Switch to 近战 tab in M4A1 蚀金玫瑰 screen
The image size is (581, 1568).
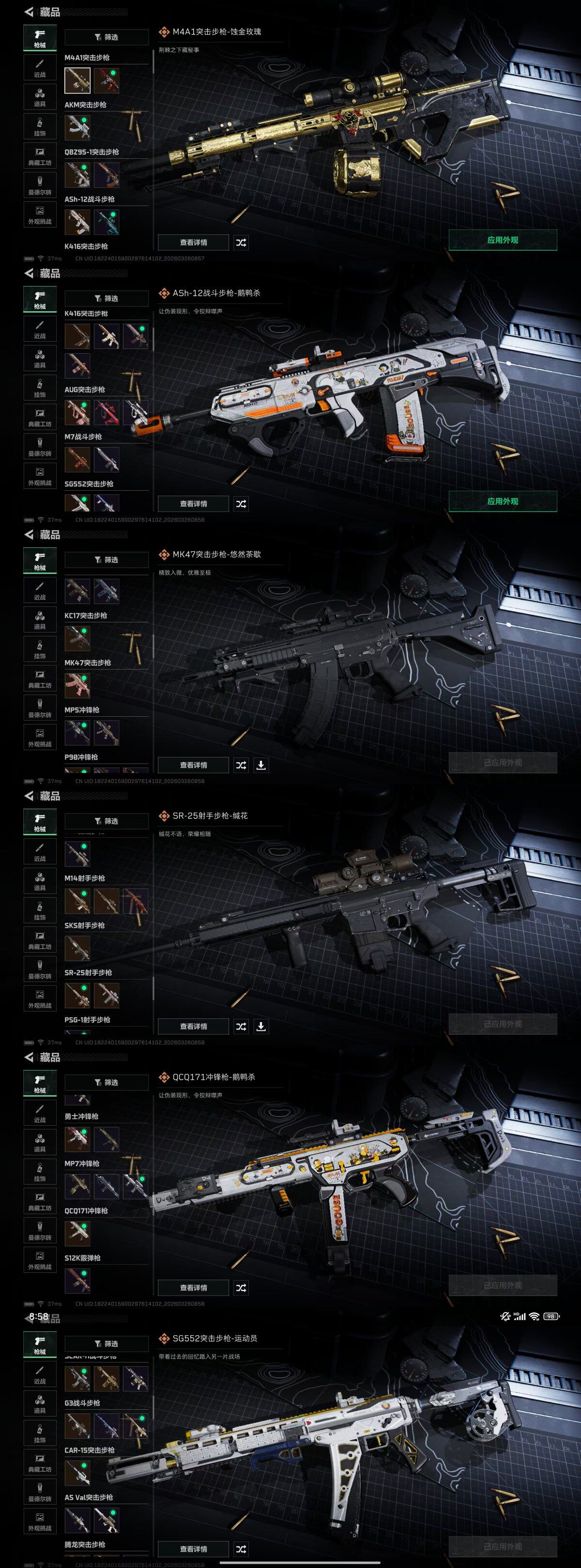point(40,68)
